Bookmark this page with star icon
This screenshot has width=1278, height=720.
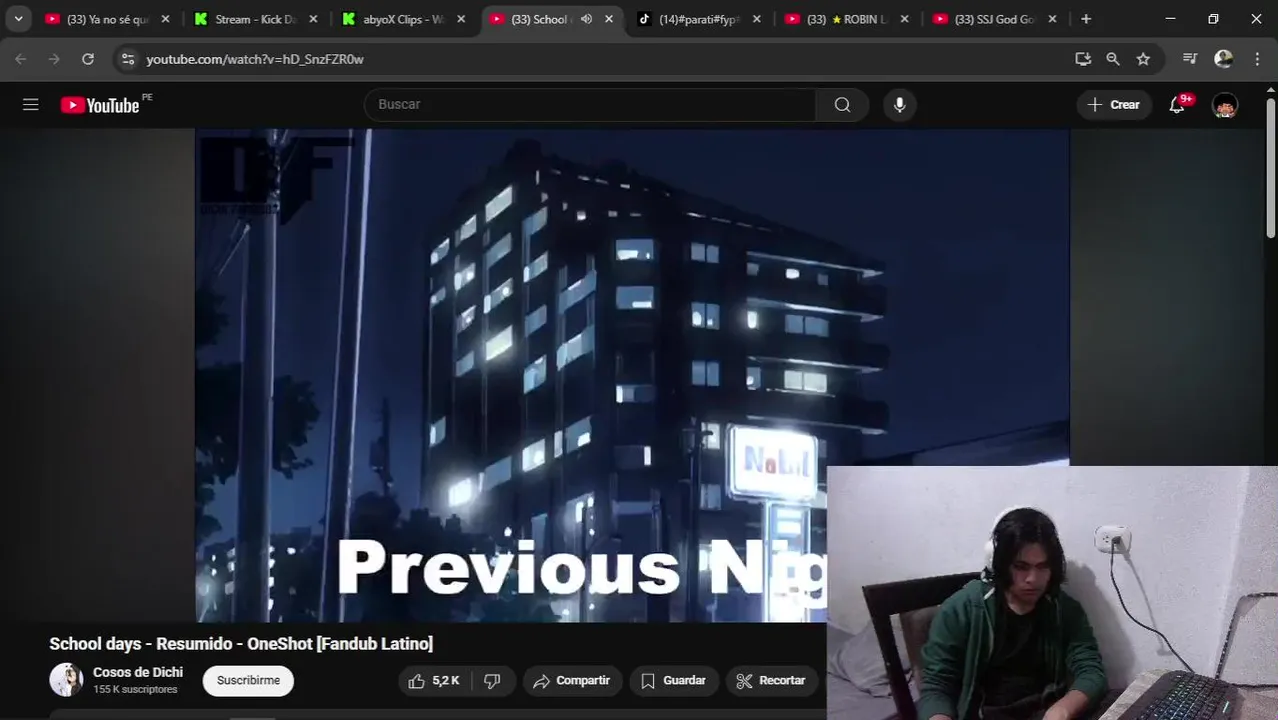tap(1143, 59)
